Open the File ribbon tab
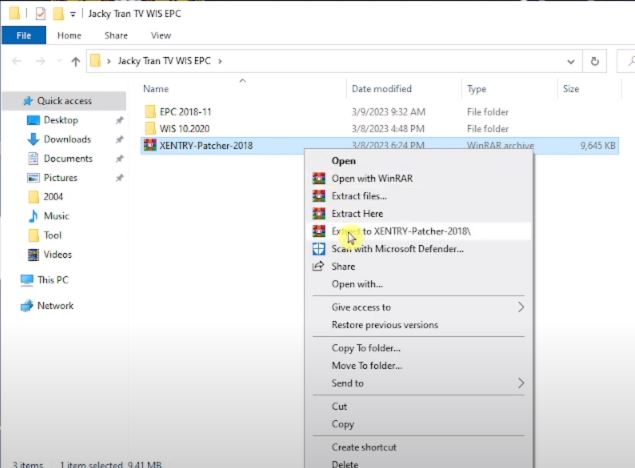This screenshot has width=635, height=468. [x=24, y=36]
